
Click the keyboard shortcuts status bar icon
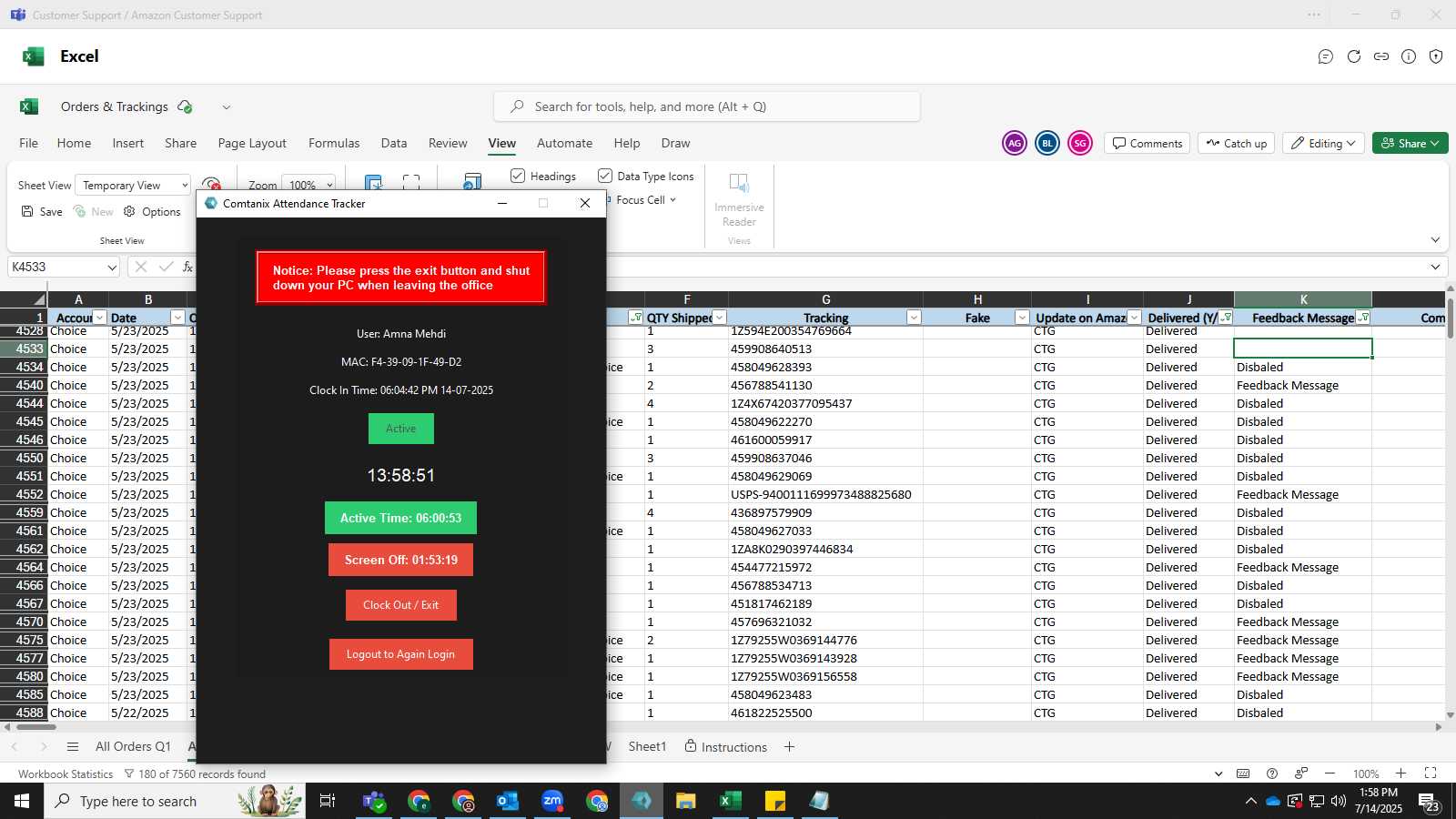(x=1243, y=773)
